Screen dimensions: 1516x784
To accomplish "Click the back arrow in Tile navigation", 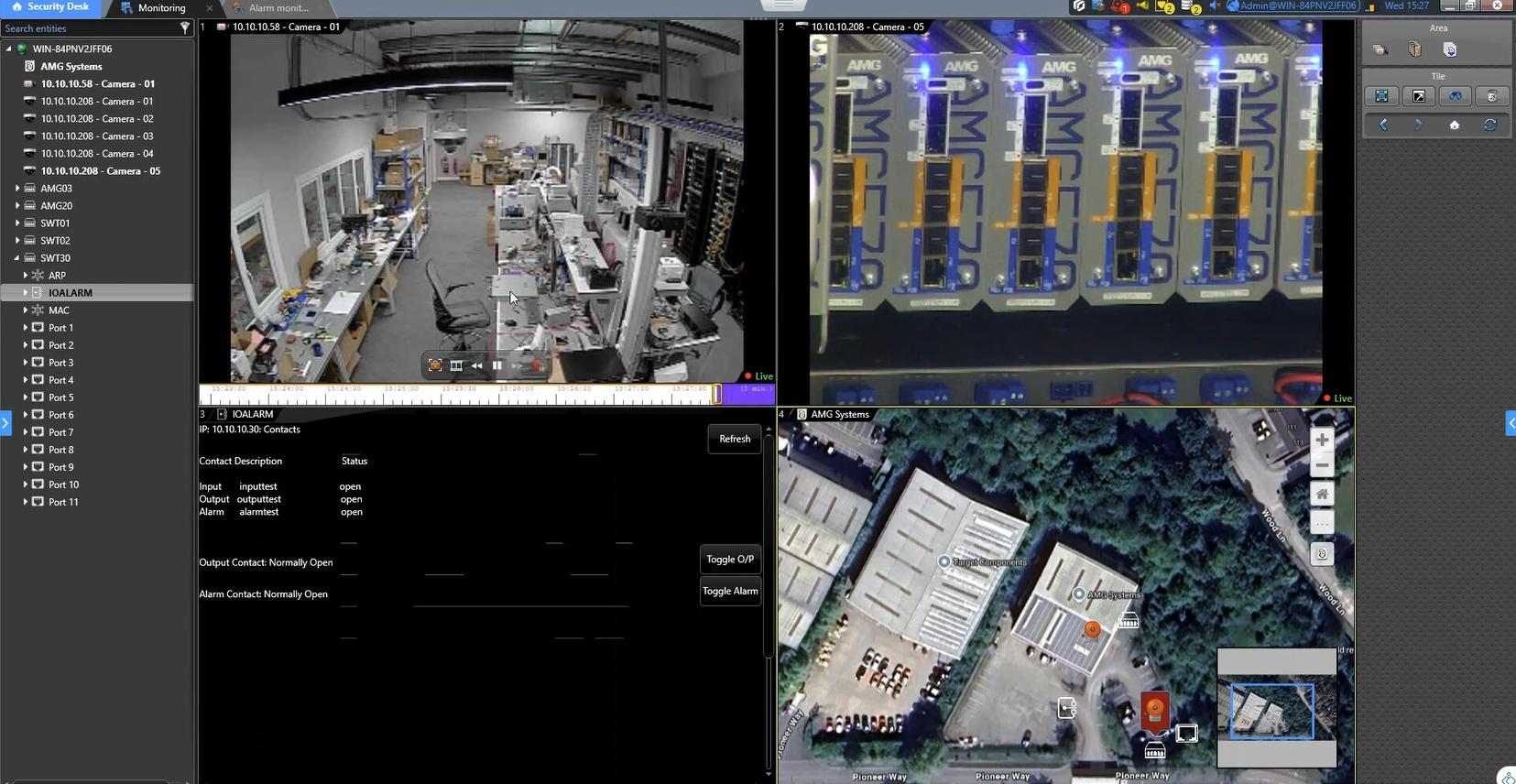I will (x=1383, y=125).
